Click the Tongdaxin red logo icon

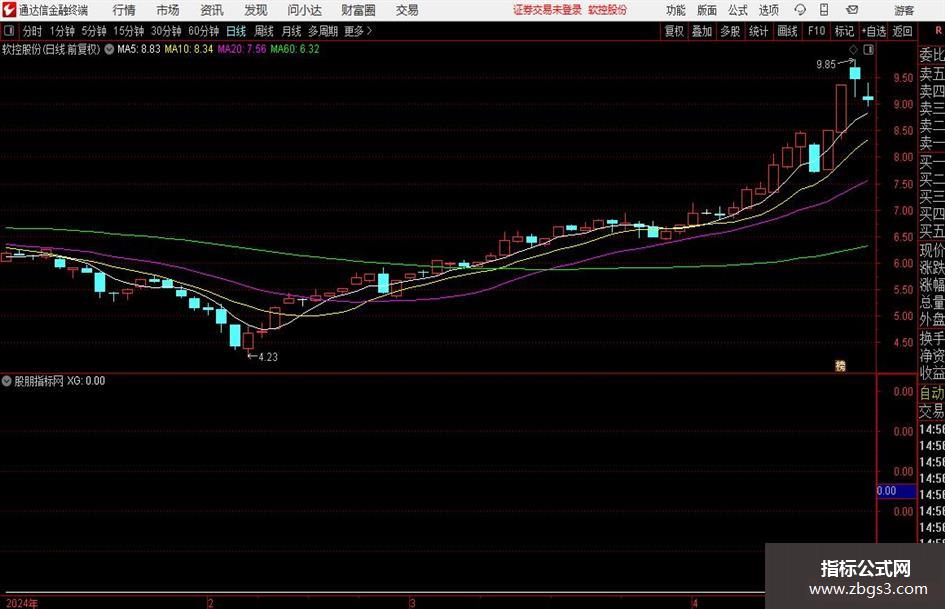pyautogui.click(x=9, y=10)
